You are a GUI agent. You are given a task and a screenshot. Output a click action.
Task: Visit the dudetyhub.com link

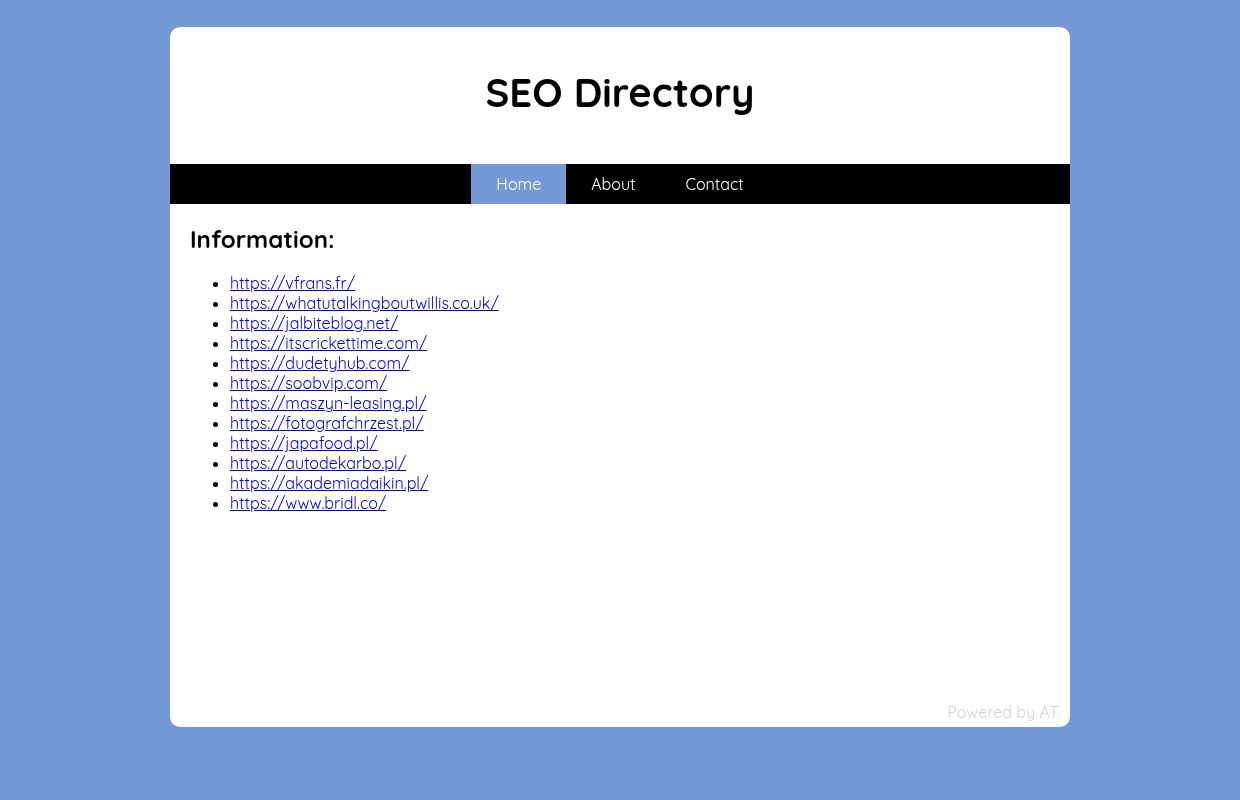319,363
